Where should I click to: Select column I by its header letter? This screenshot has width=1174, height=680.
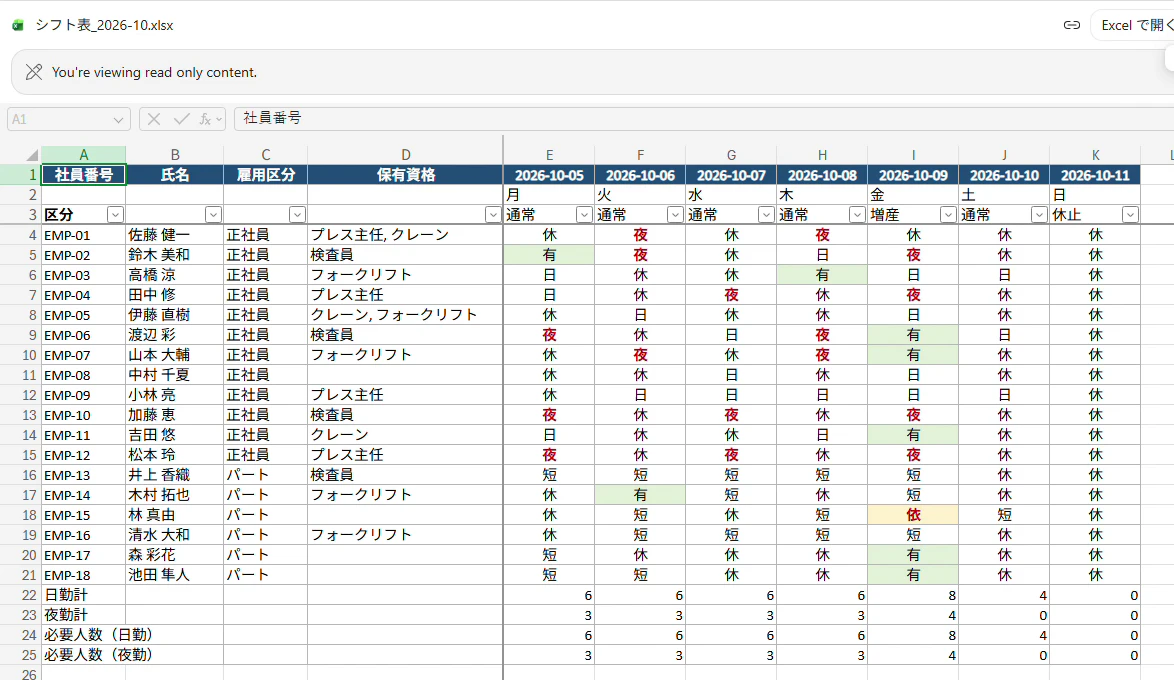[x=913, y=155]
